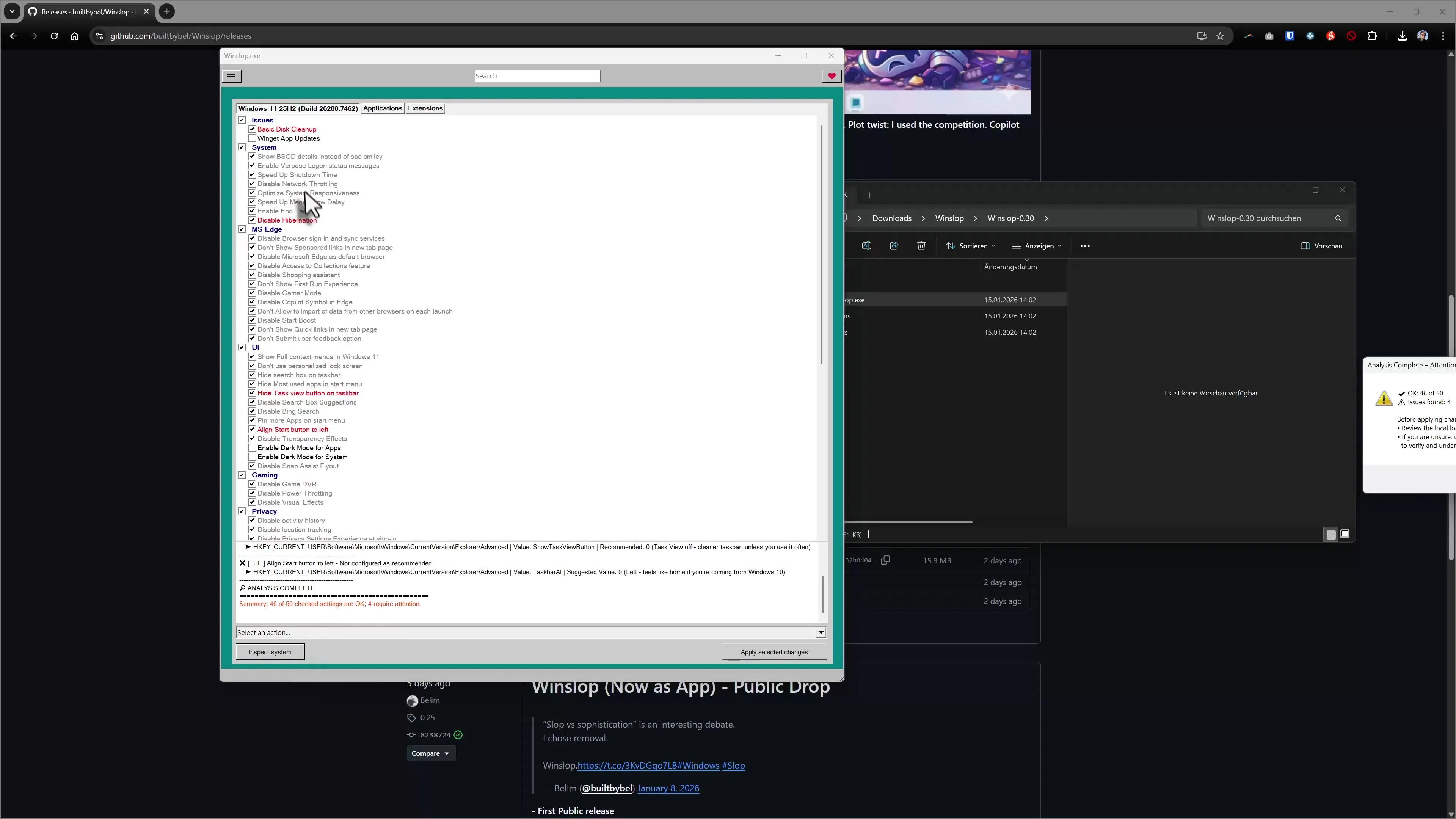Check Winget App Updates
Viewport: 1456px width, 819px height.
pos(252,138)
